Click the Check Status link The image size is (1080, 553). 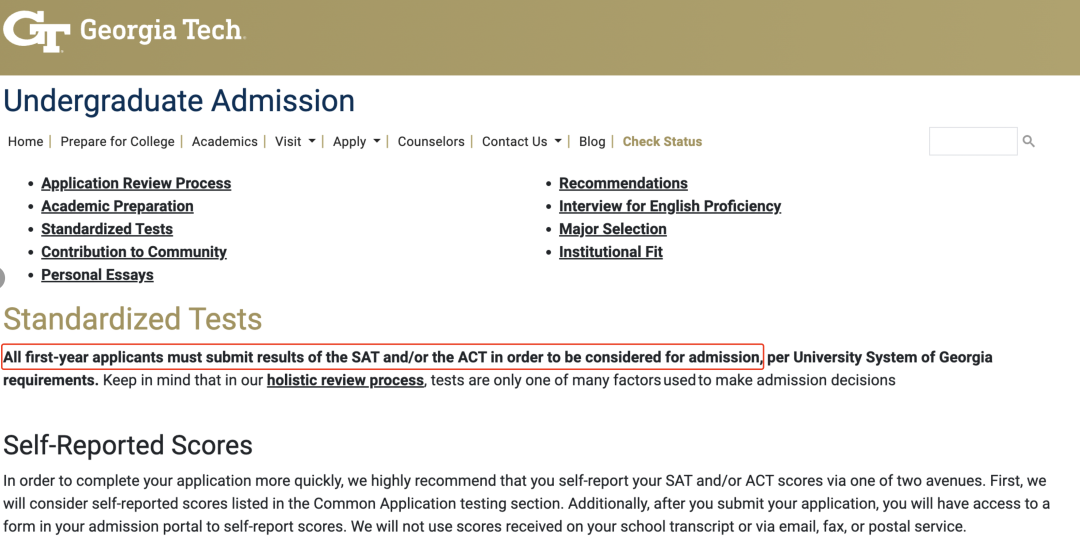pyautogui.click(x=662, y=142)
